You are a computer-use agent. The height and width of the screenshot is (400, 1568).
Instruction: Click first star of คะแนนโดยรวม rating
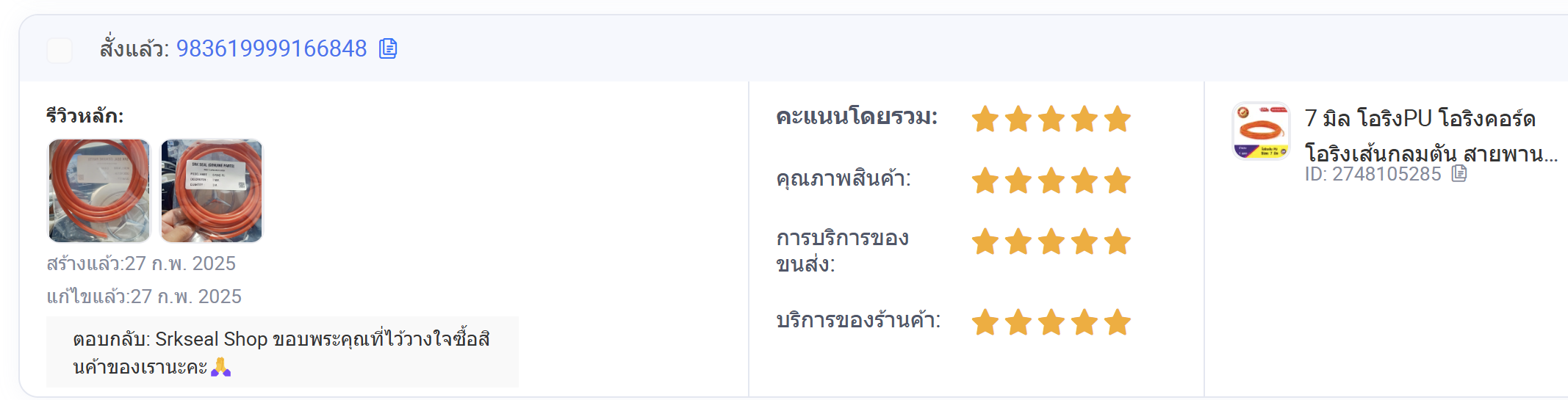tap(985, 119)
